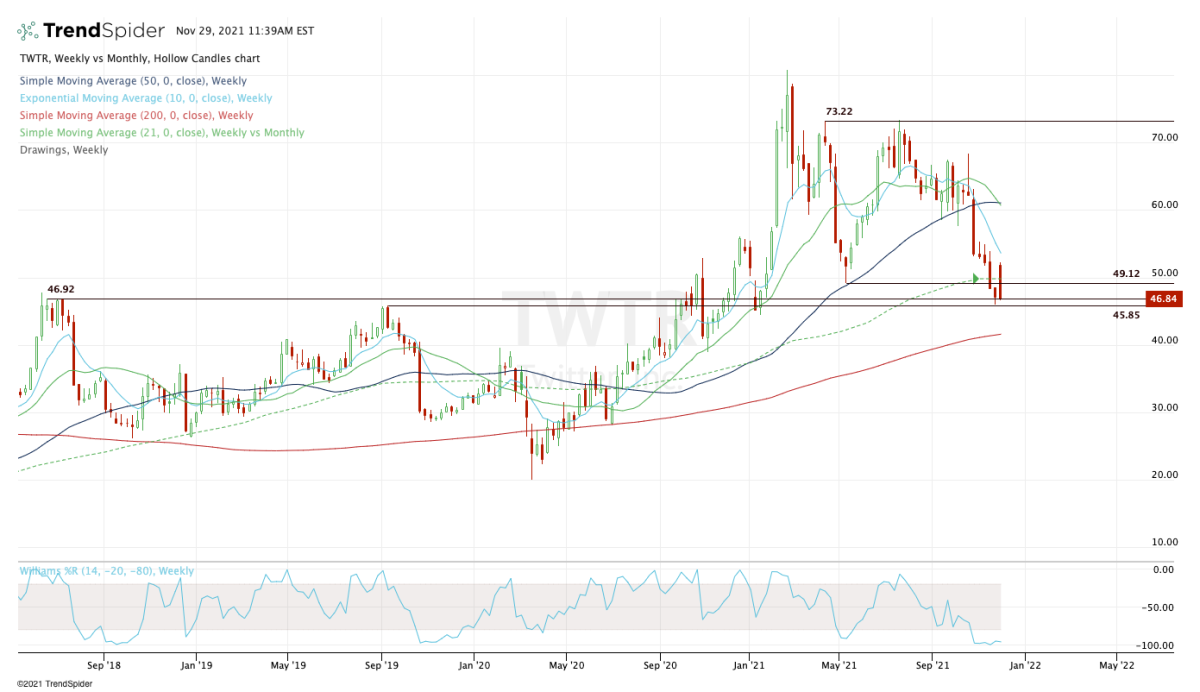Click the 'Jan '19' date axis label
1200x692 pixels.
coord(196,664)
